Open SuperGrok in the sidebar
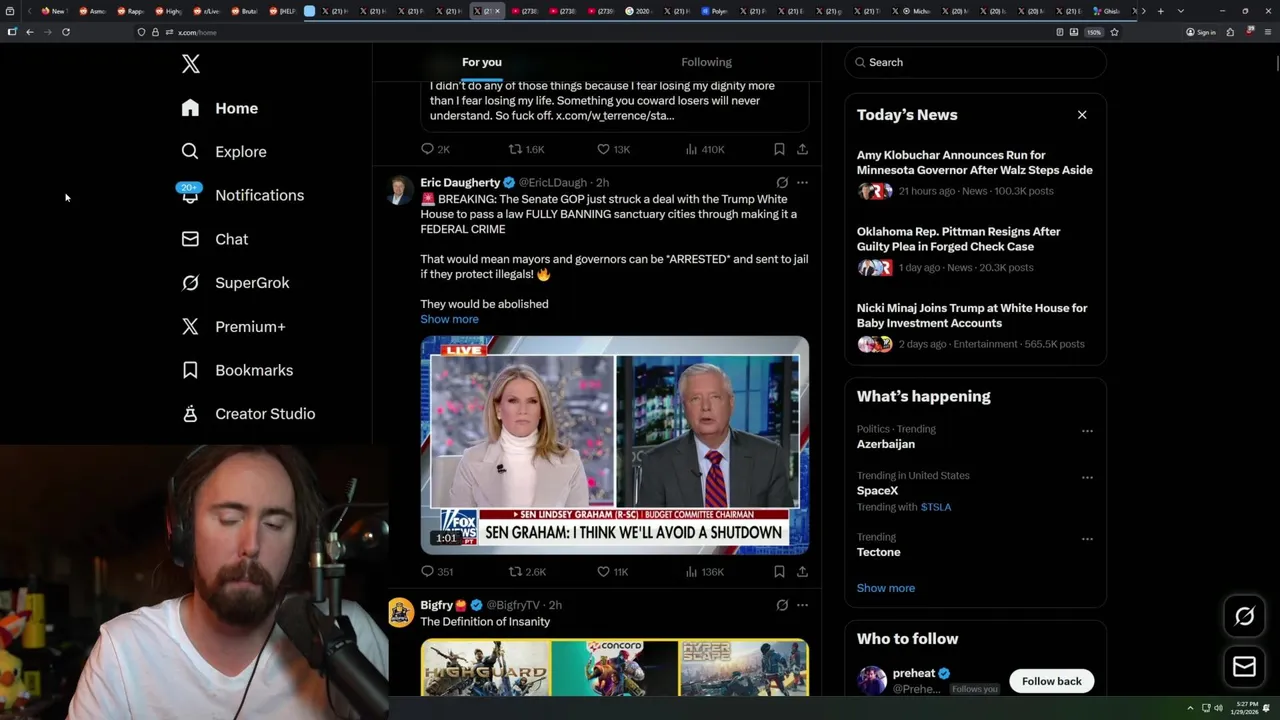This screenshot has height=720, width=1280. [x=235, y=283]
